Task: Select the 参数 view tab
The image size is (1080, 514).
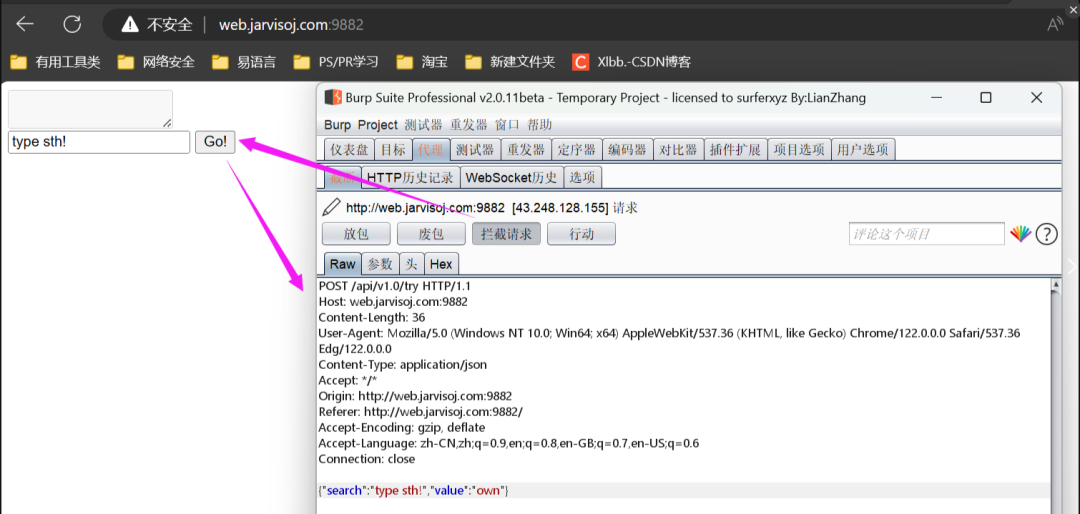Action: 380,264
